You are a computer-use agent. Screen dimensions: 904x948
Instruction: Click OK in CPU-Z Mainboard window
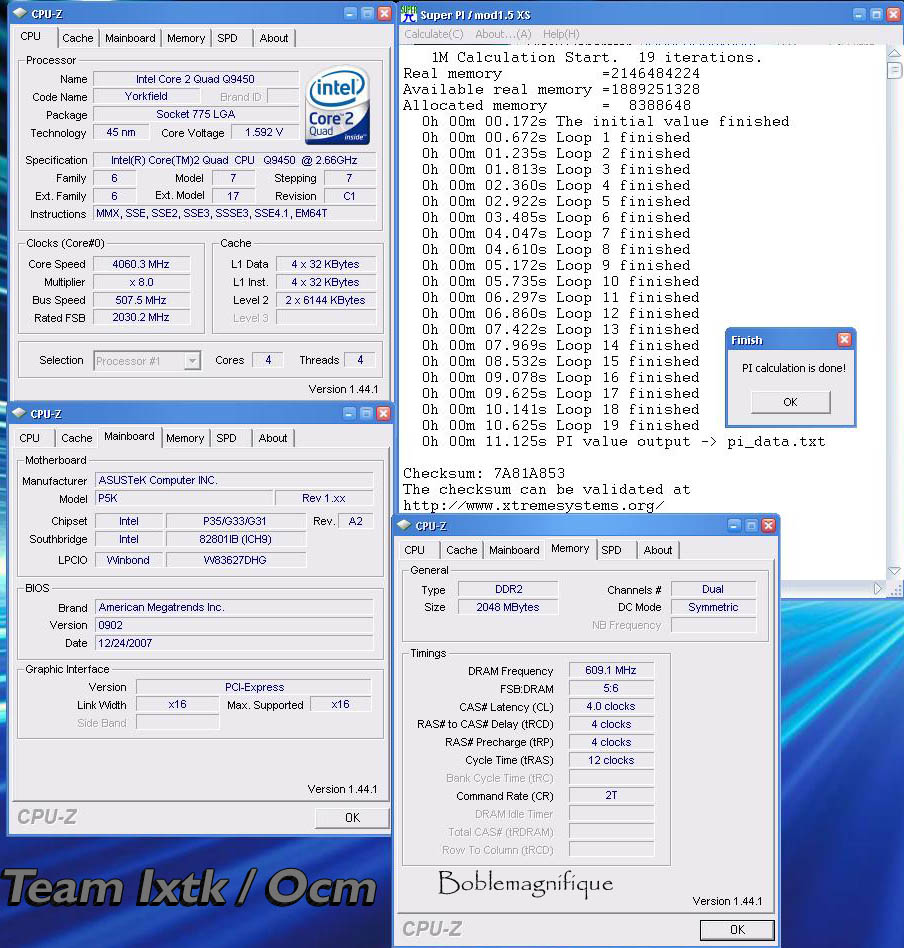coord(352,817)
